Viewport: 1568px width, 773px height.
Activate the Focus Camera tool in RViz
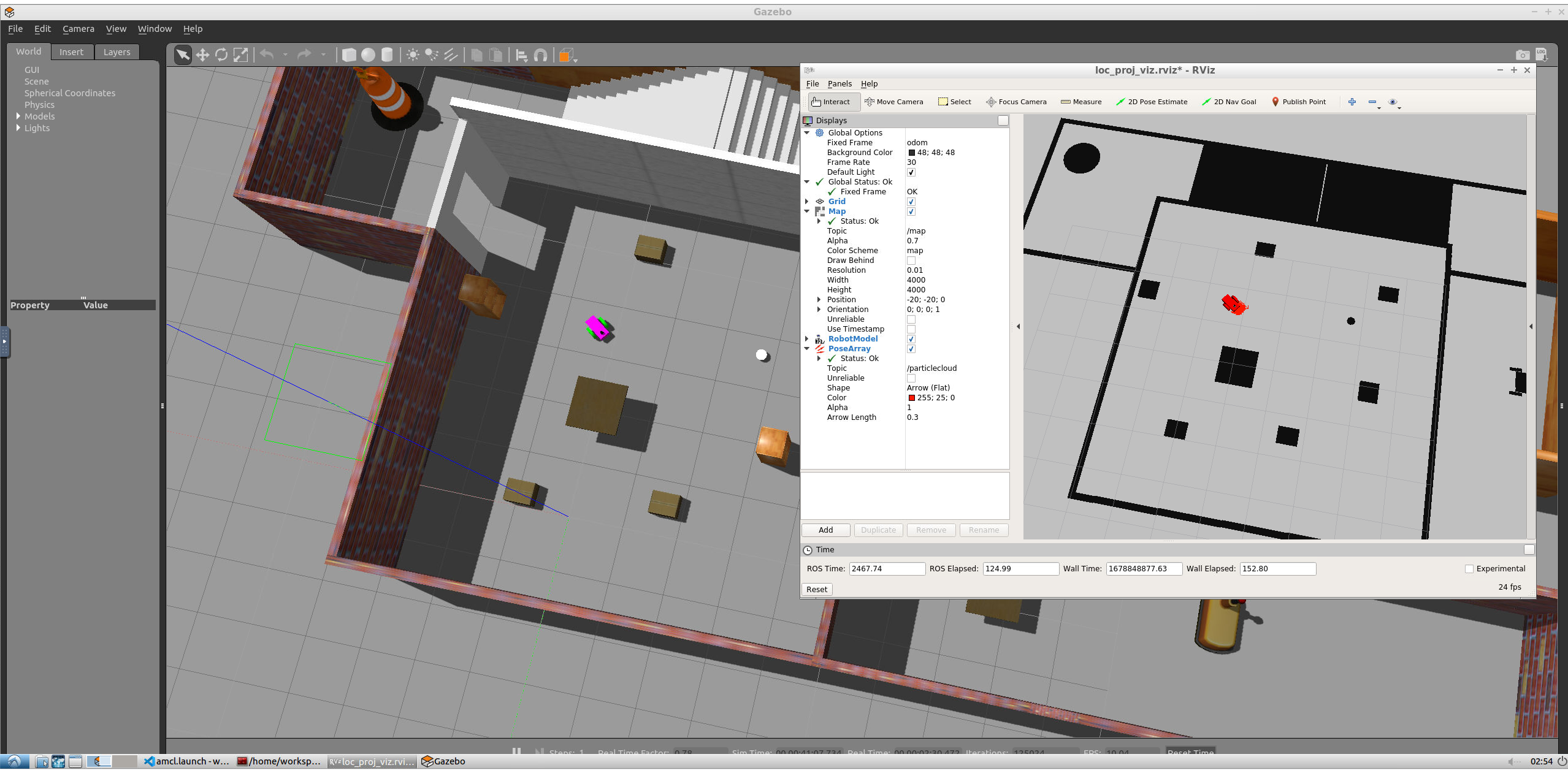click(1016, 102)
